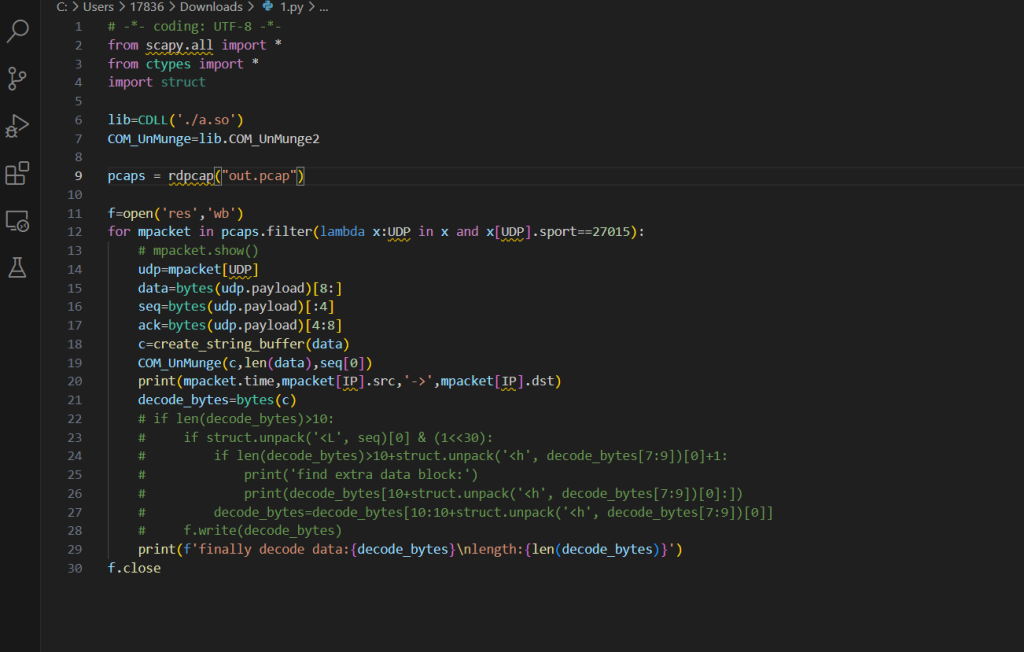Click the Python file icon in breadcrumb
1024x652 pixels.
click(x=267, y=6)
